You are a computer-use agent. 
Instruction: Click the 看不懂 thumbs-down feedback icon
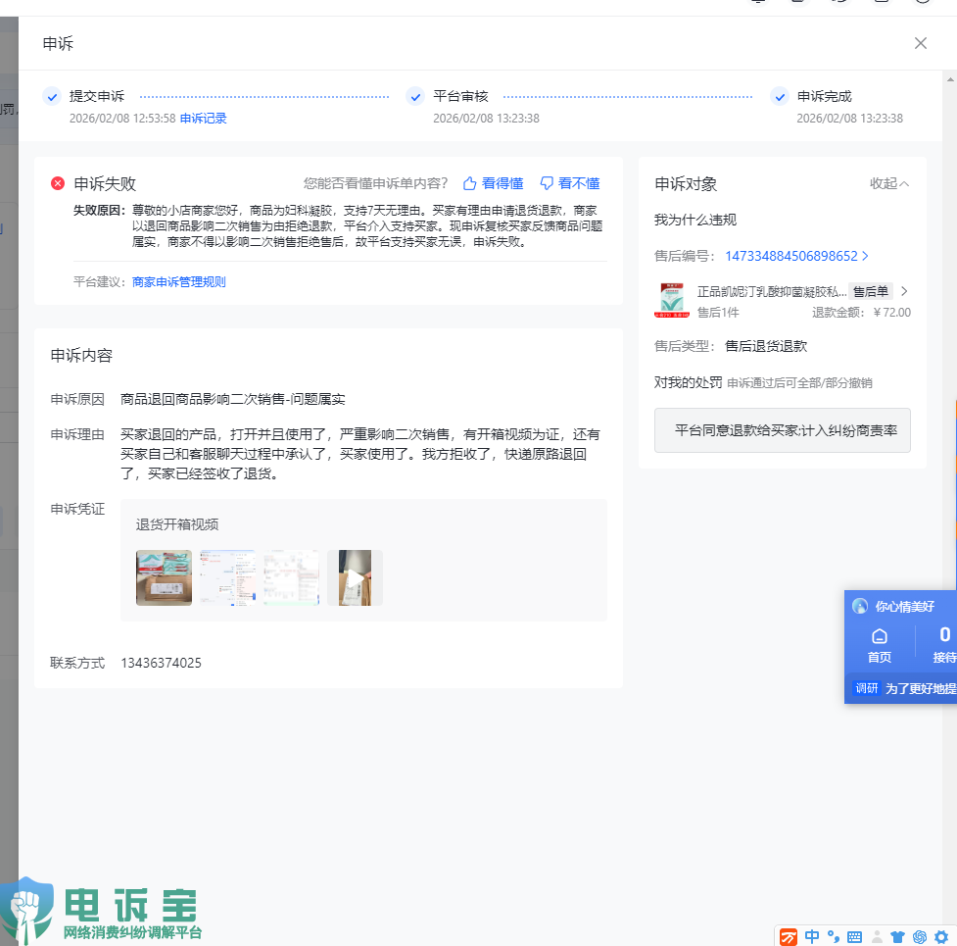547,183
